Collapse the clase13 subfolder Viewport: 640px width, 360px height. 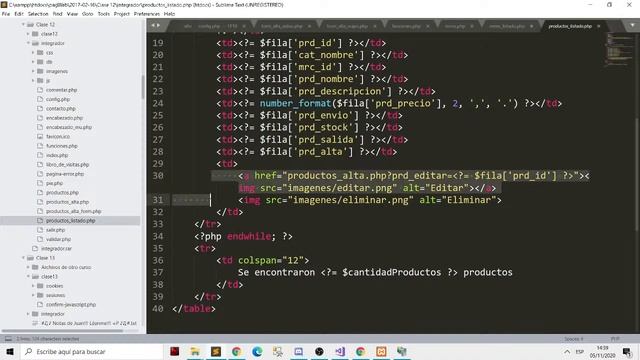tap(28, 277)
